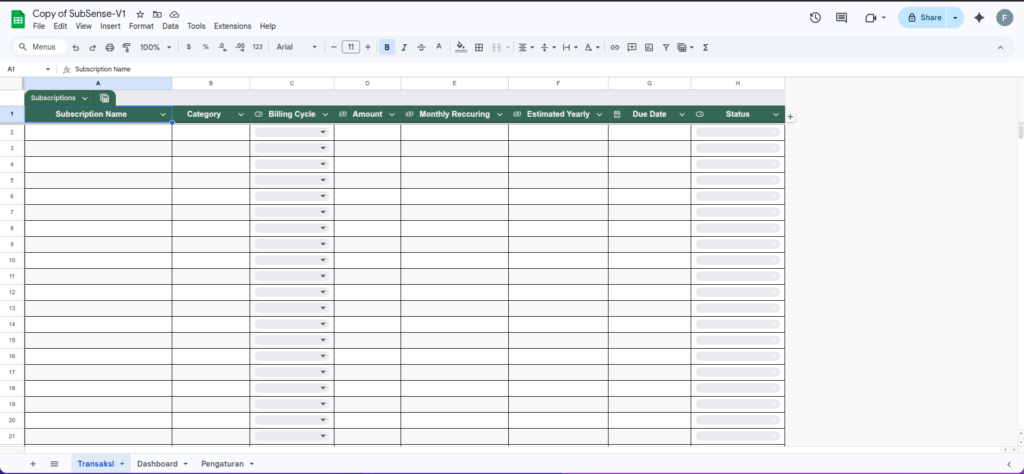Open the 100% zoom dropdown
The width and height of the screenshot is (1024, 474).
155,47
